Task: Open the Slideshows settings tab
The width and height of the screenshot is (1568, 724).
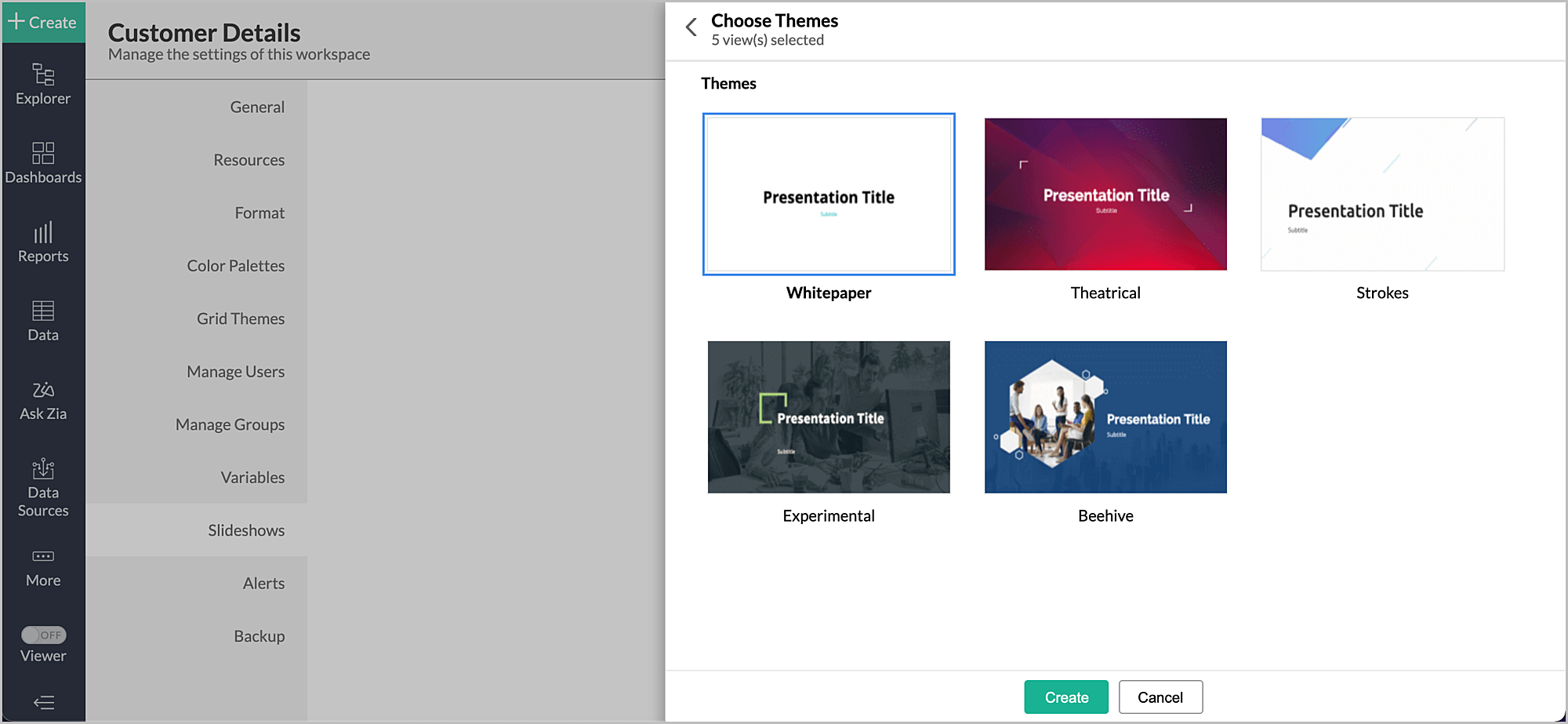Action: click(x=245, y=529)
